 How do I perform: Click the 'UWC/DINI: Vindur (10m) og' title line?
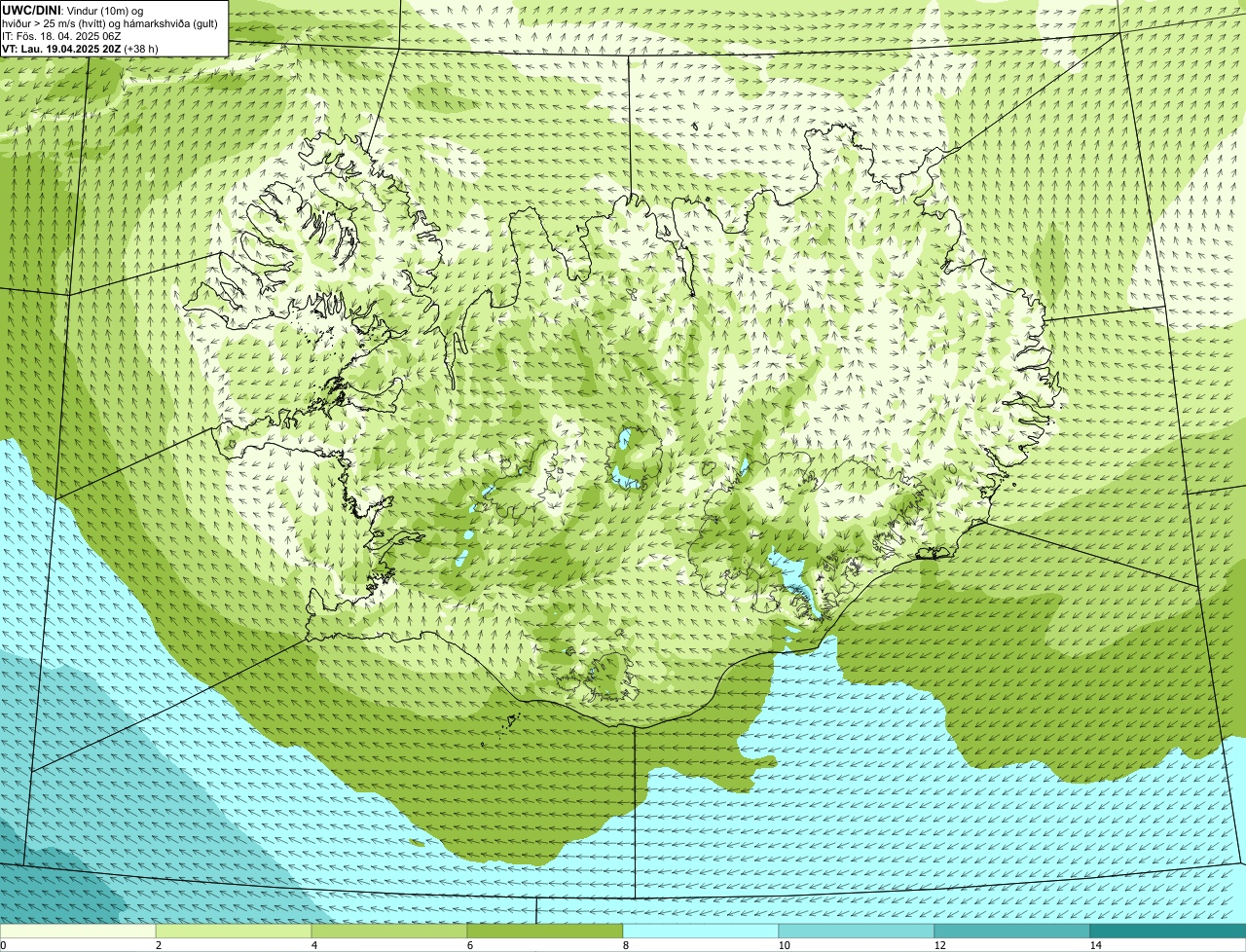point(73,10)
